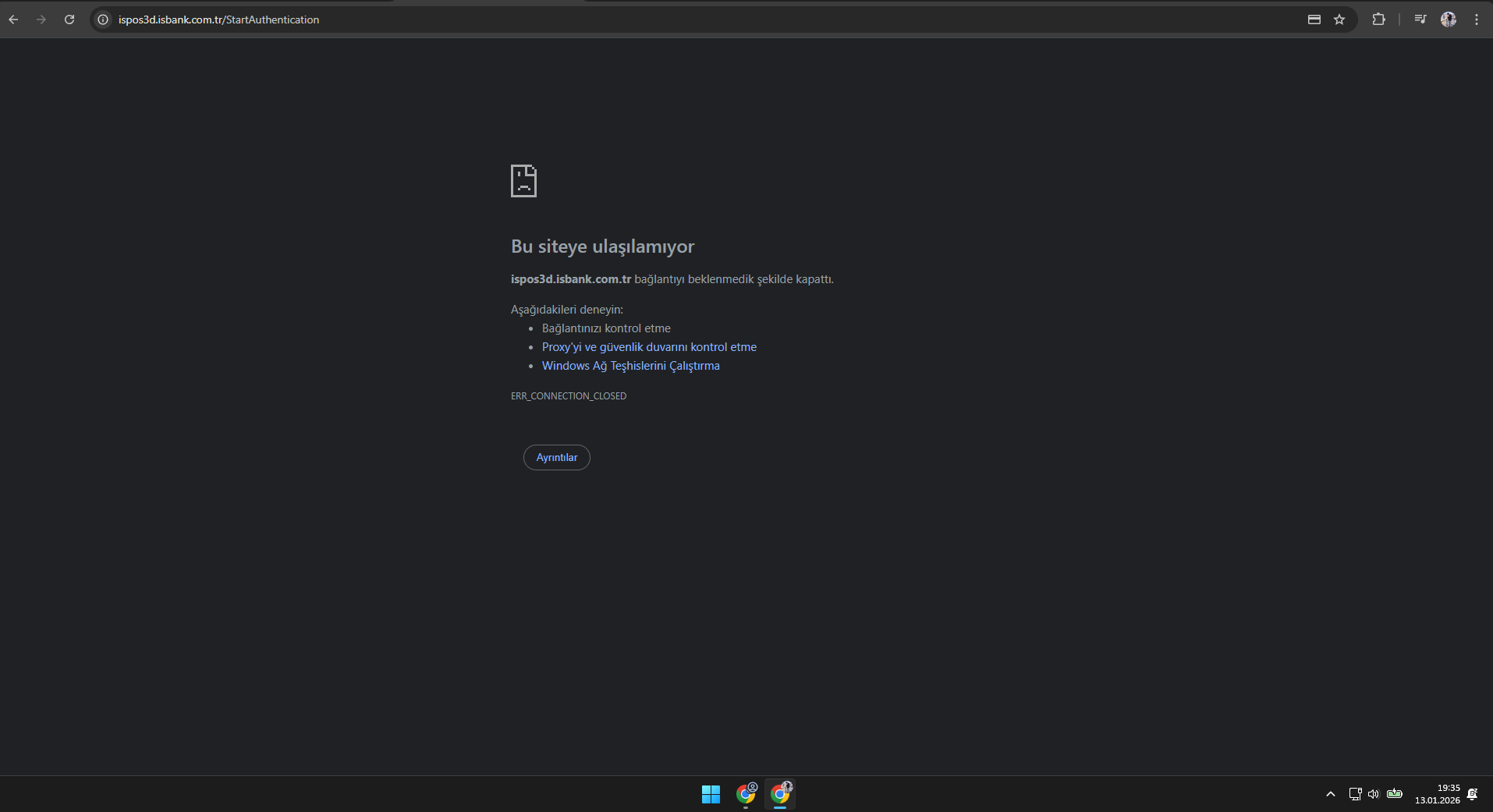Select the ERR_CONNECTION_CLOSED error code text
Screen dimensions: 1493x812
pyautogui.click(x=569, y=396)
